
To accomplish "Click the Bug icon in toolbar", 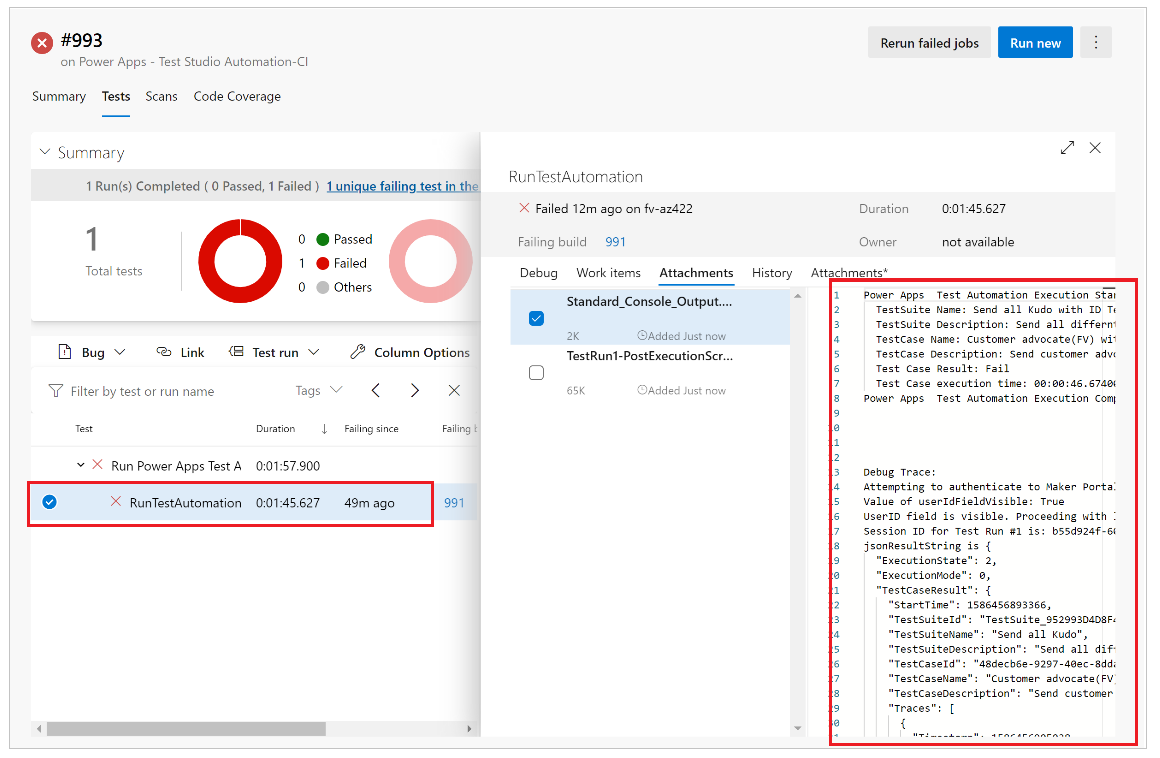I will 66,352.
